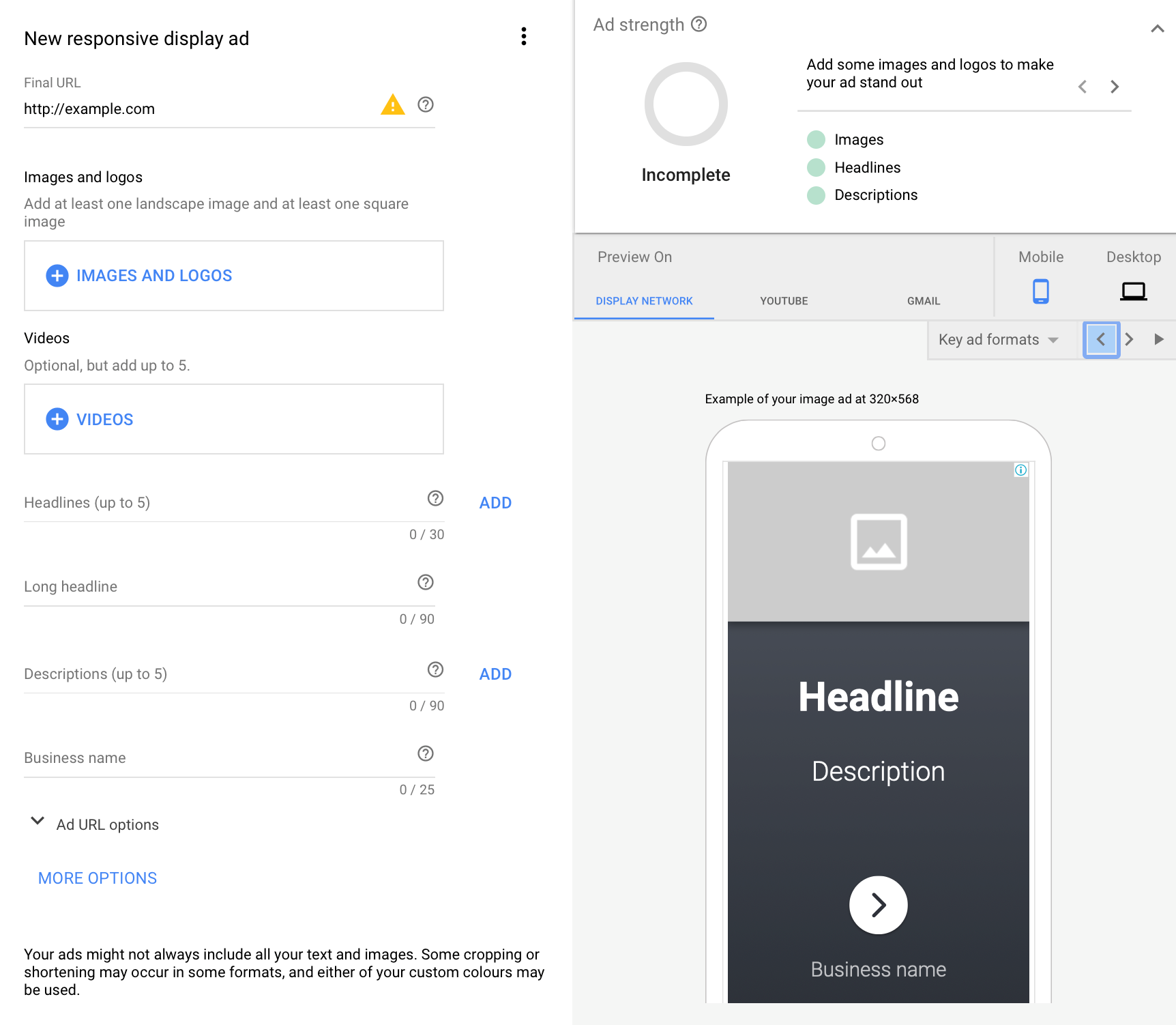
Task: Click Headline text in mobile preview
Action: tap(879, 697)
